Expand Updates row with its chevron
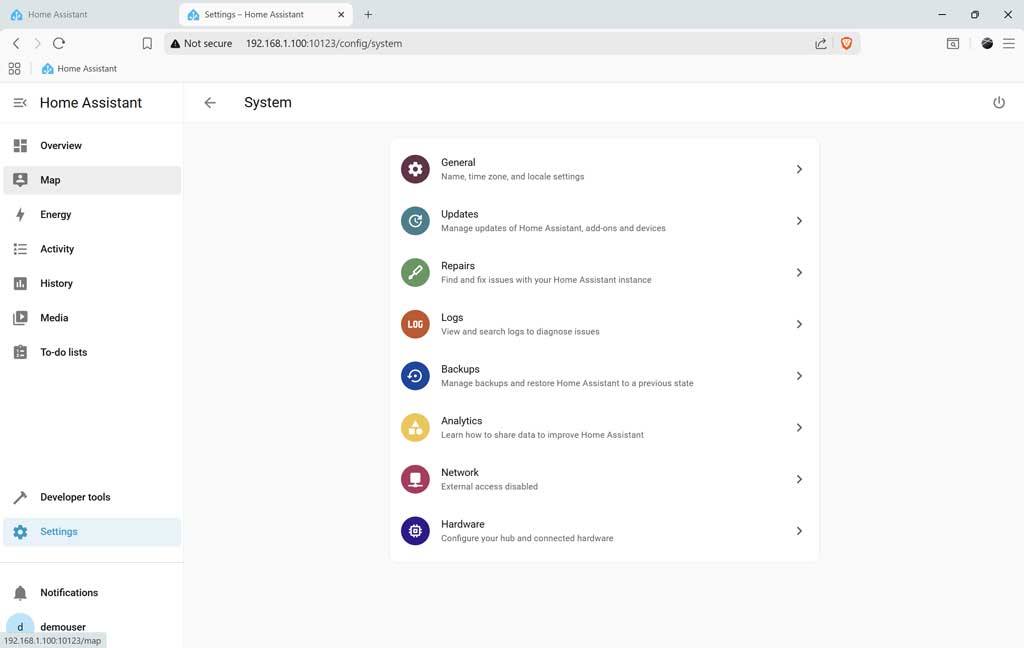The height and width of the screenshot is (648, 1024). click(x=799, y=221)
